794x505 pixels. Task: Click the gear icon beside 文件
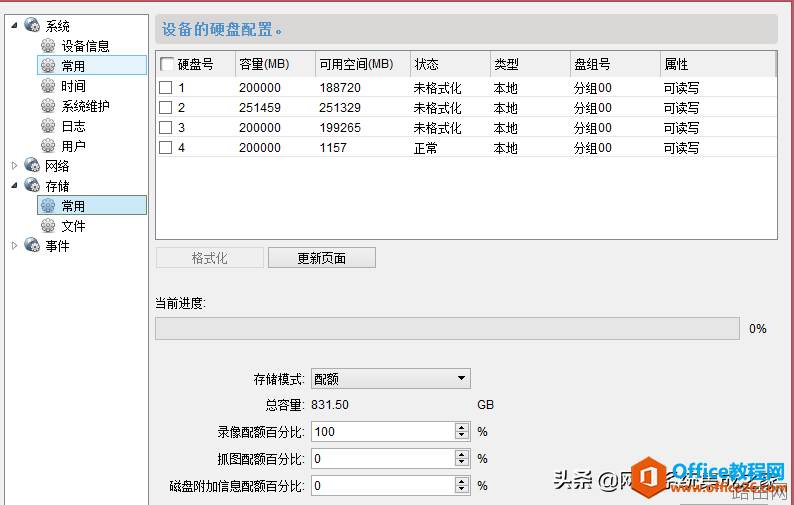[48, 225]
